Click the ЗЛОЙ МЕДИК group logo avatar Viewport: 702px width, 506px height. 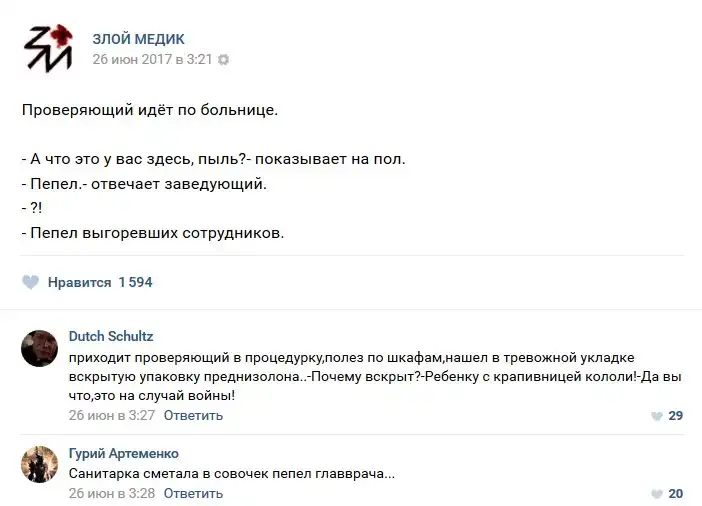click(x=47, y=47)
